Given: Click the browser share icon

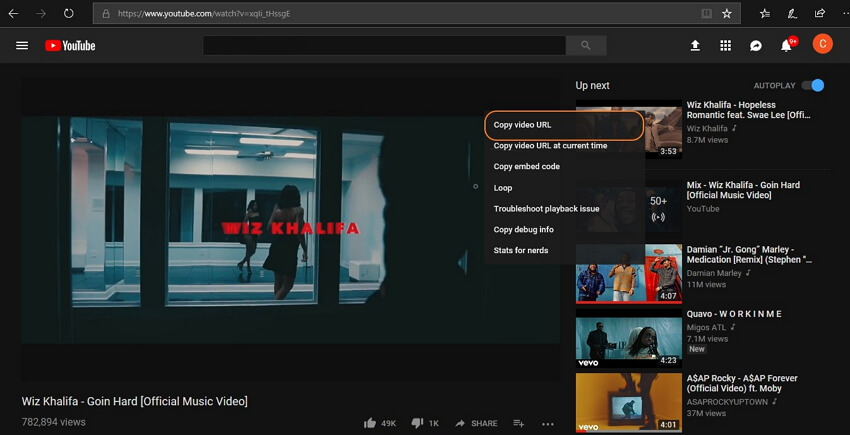Looking at the screenshot, I should coord(820,14).
